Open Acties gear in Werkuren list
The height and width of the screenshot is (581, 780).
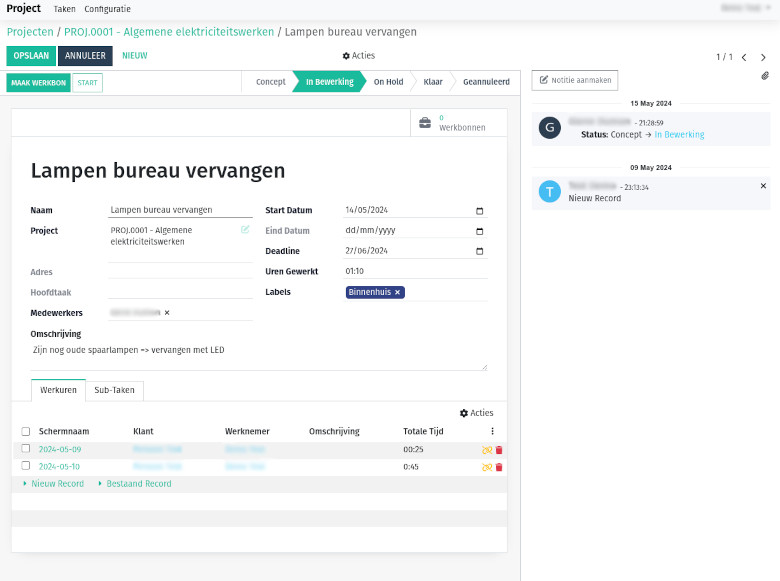[477, 413]
